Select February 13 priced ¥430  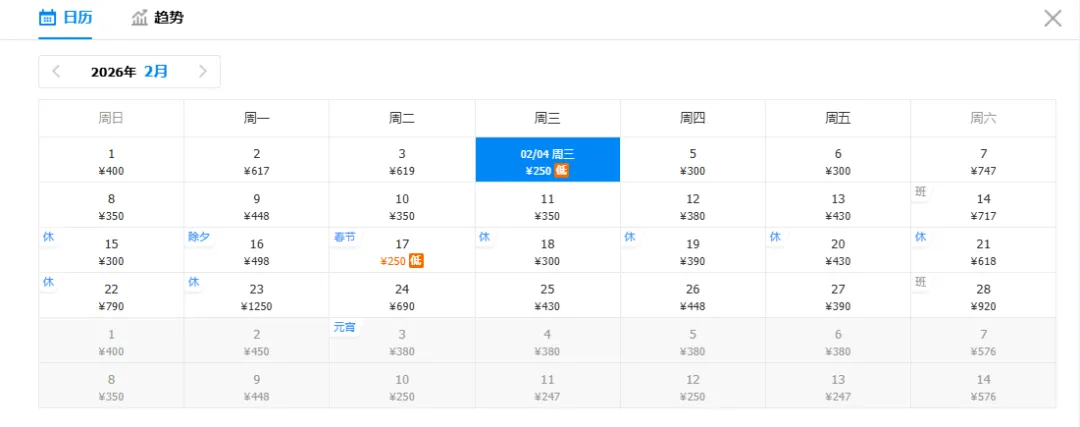[x=838, y=205]
